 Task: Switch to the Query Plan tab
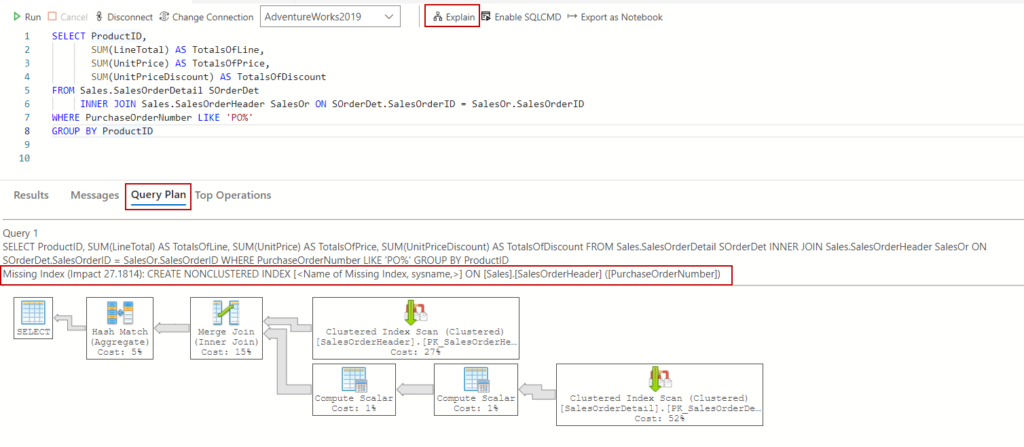[x=159, y=195]
